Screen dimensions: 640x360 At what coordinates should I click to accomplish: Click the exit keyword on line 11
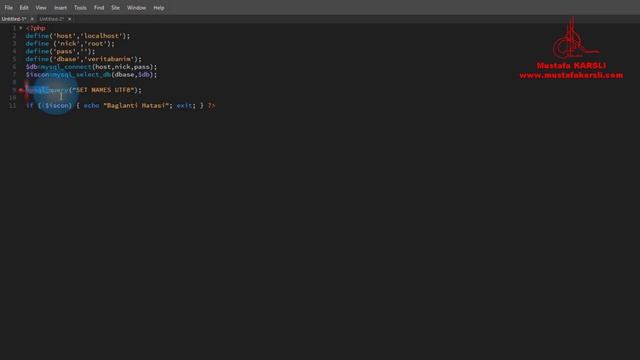pyautogui.click(x=184, y=106)
